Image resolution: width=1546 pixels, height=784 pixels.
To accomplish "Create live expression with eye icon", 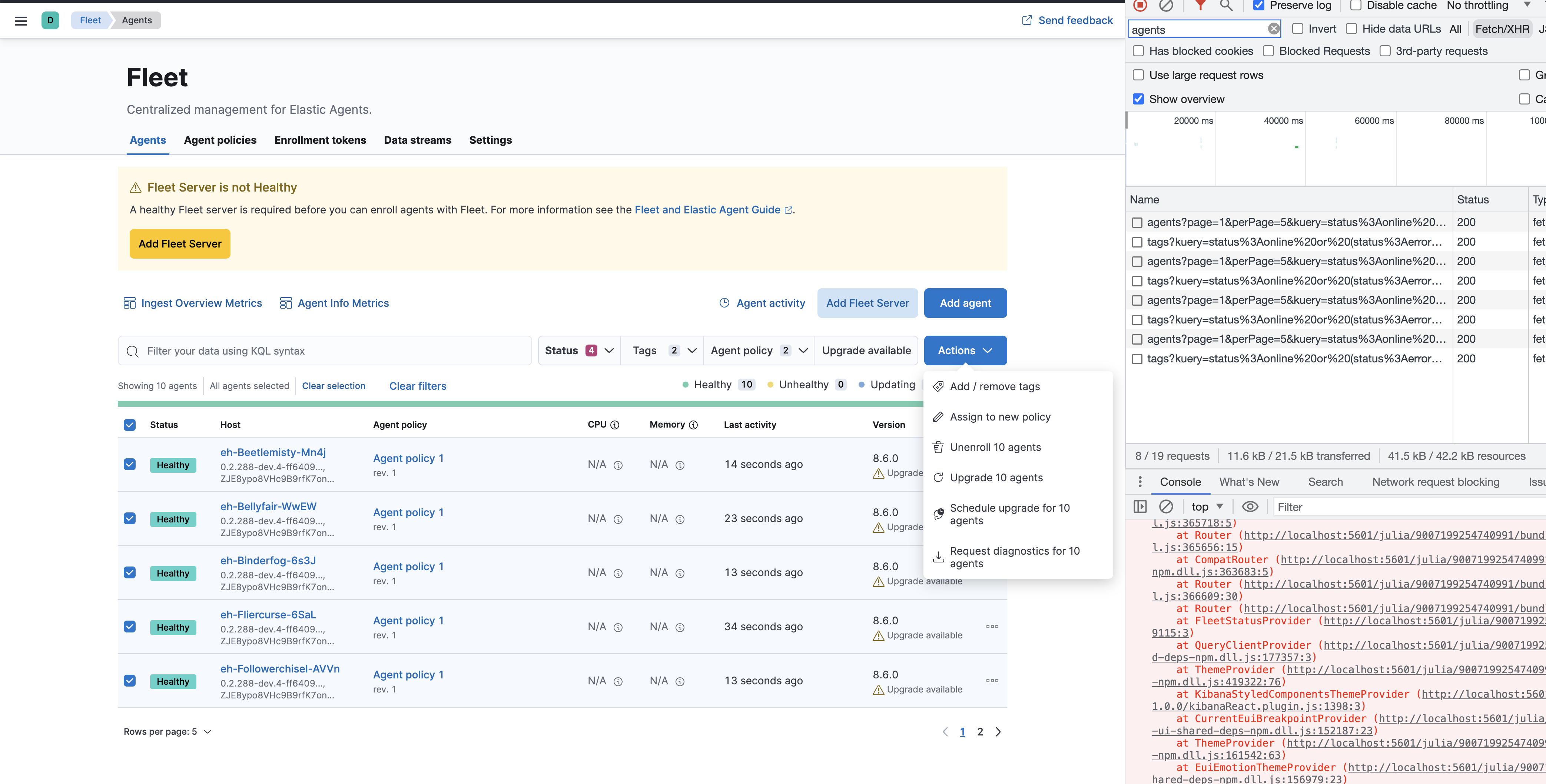I will (x=1250, y=507).
